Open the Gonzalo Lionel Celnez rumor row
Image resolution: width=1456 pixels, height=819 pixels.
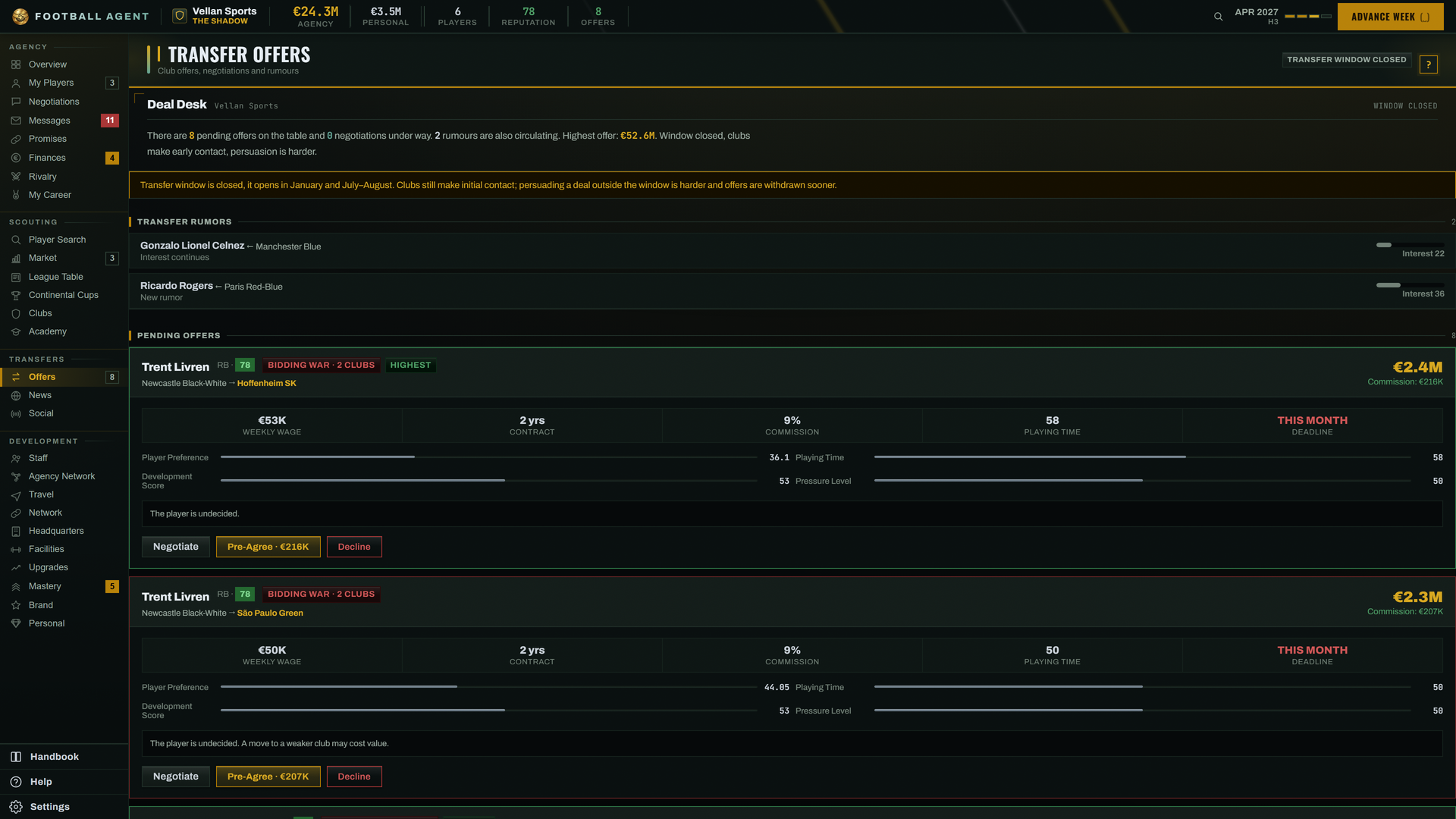point(792,251)
